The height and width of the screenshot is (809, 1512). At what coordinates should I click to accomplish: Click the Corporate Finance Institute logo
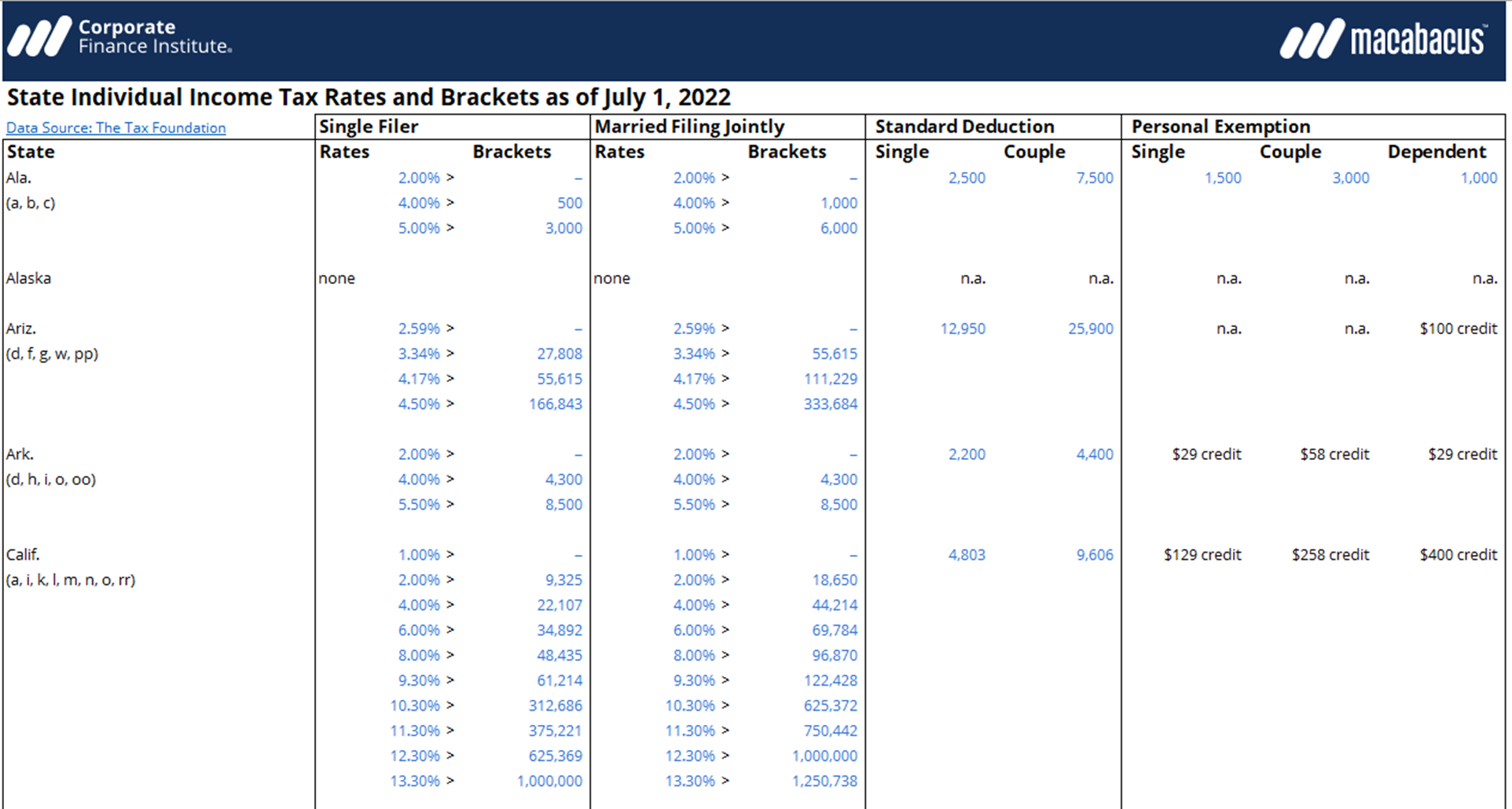click(120, 37)
